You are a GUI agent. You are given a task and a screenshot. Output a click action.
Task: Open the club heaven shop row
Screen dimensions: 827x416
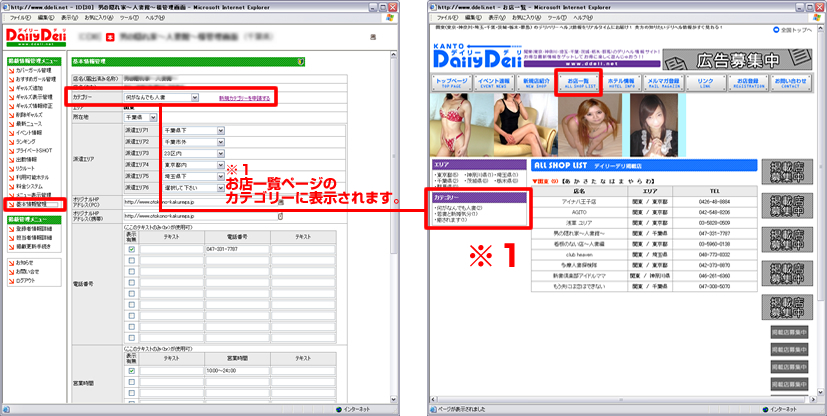tap(645, 254)
